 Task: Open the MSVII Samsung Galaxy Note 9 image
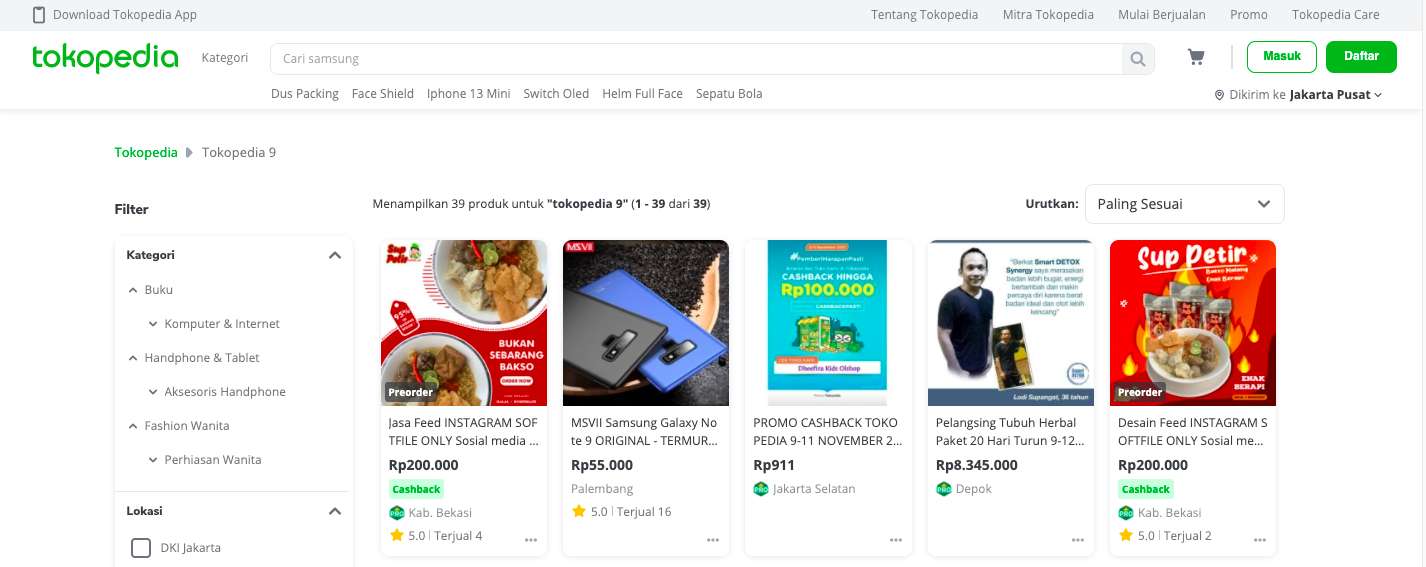coord(646,323)
